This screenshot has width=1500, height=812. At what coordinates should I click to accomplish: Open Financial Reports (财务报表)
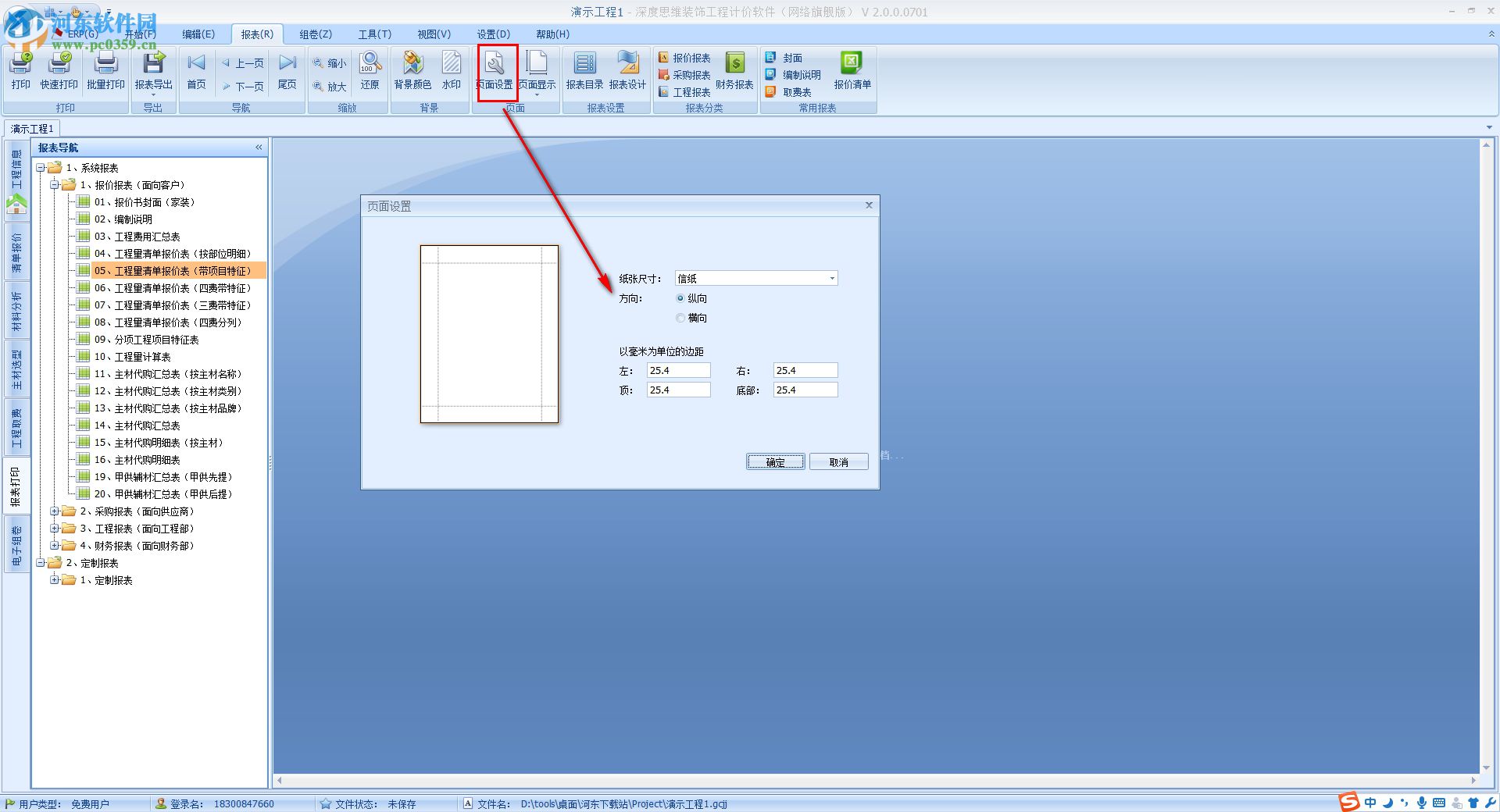coord(734,70)
